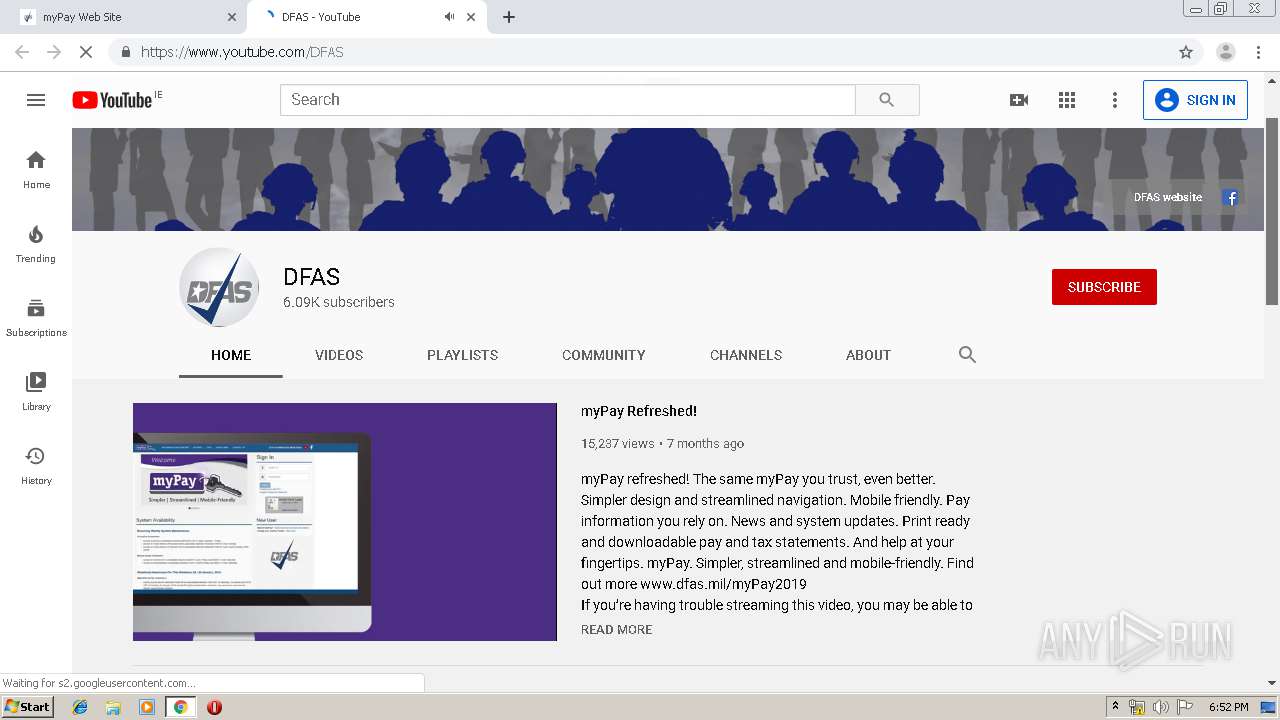Close the myPay Web Site tab

tap(232, 17)
